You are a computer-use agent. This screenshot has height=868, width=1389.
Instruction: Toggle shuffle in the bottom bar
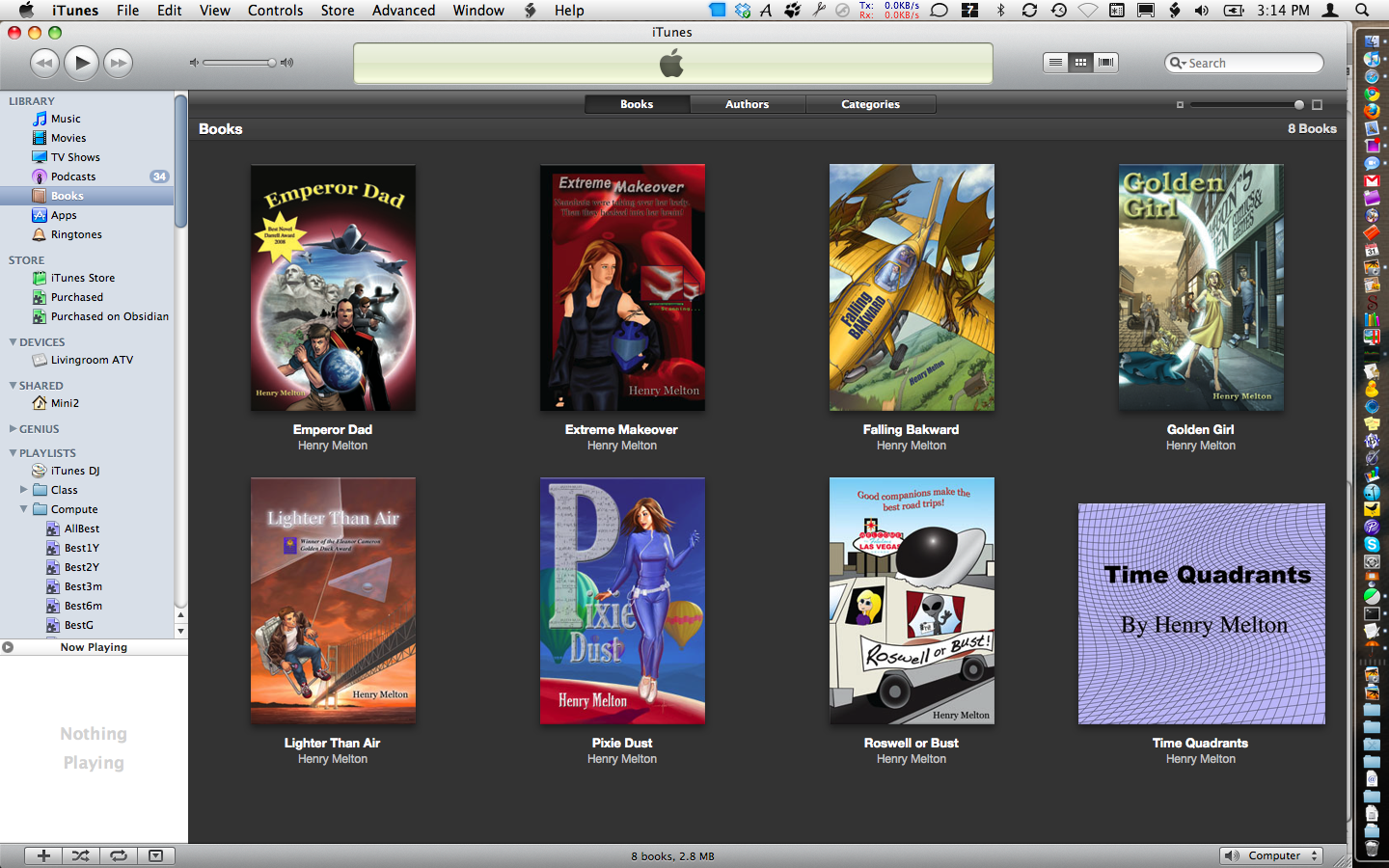81,855
